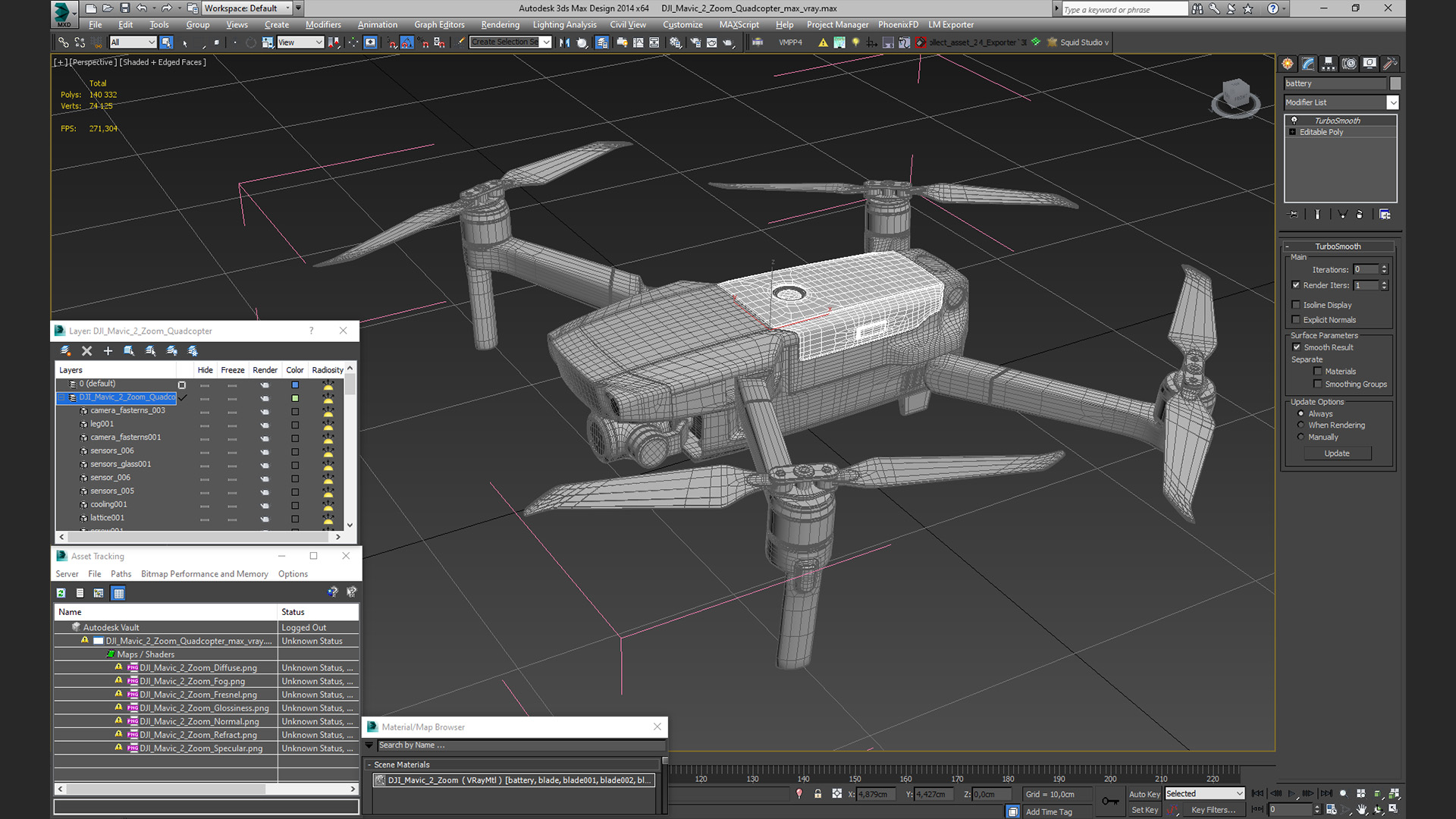Click the Set Key button
1456x819 pixels.
point(1144,810)
